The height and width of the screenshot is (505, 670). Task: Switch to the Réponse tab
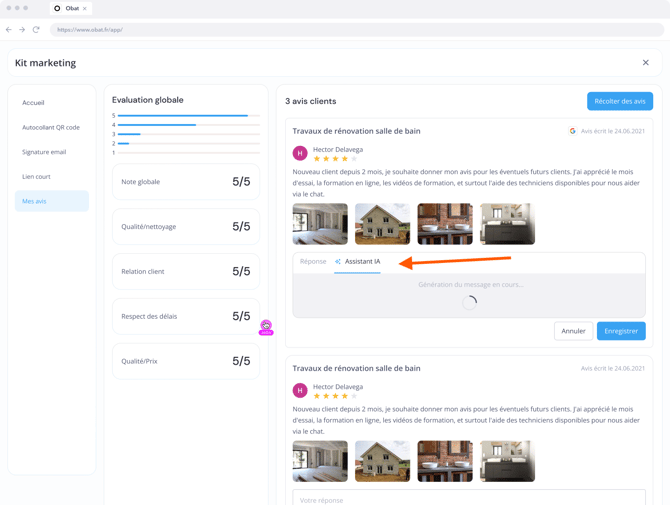tap(313, 262)
